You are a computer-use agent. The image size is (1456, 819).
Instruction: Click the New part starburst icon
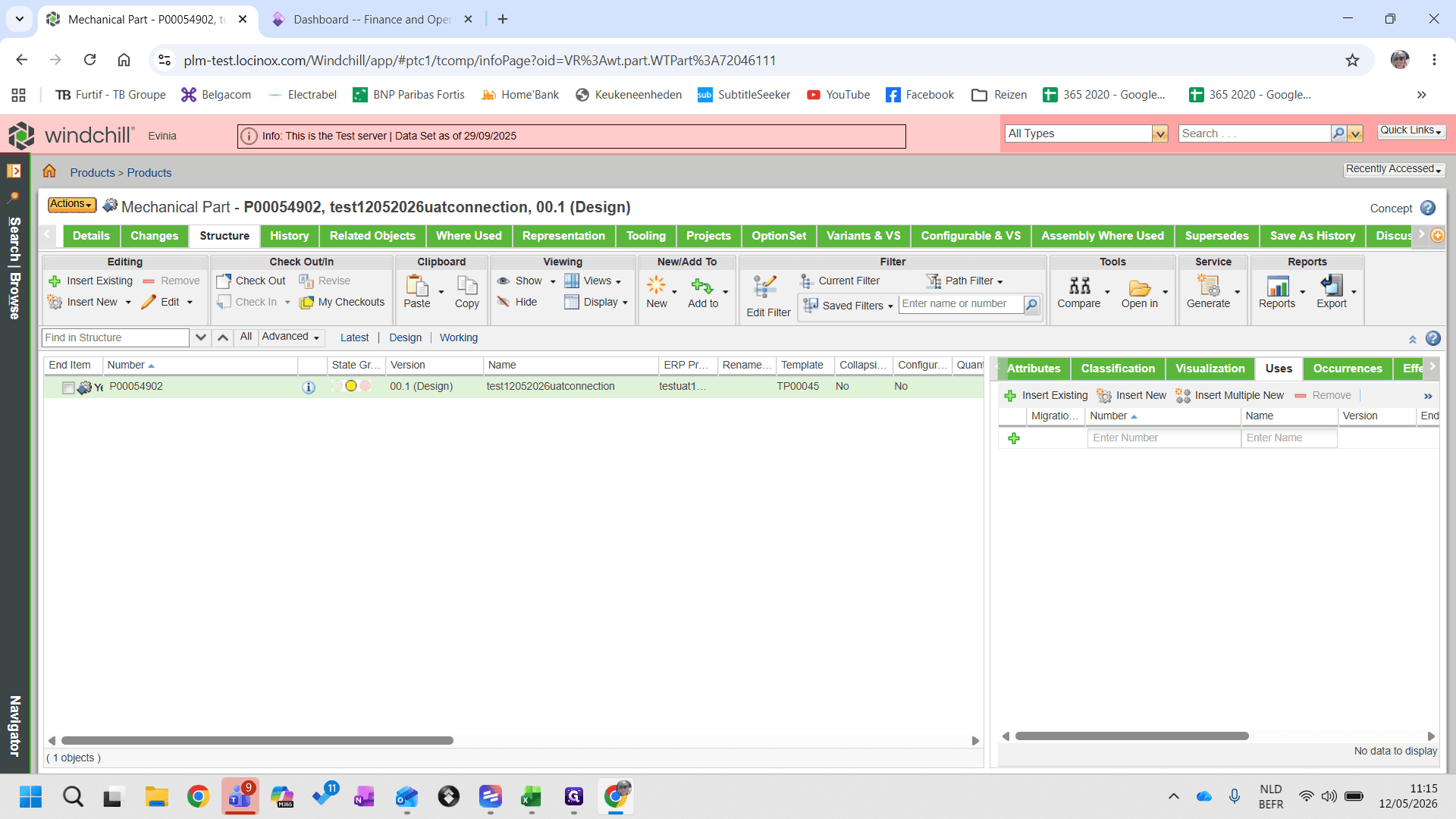coord(656,285)
